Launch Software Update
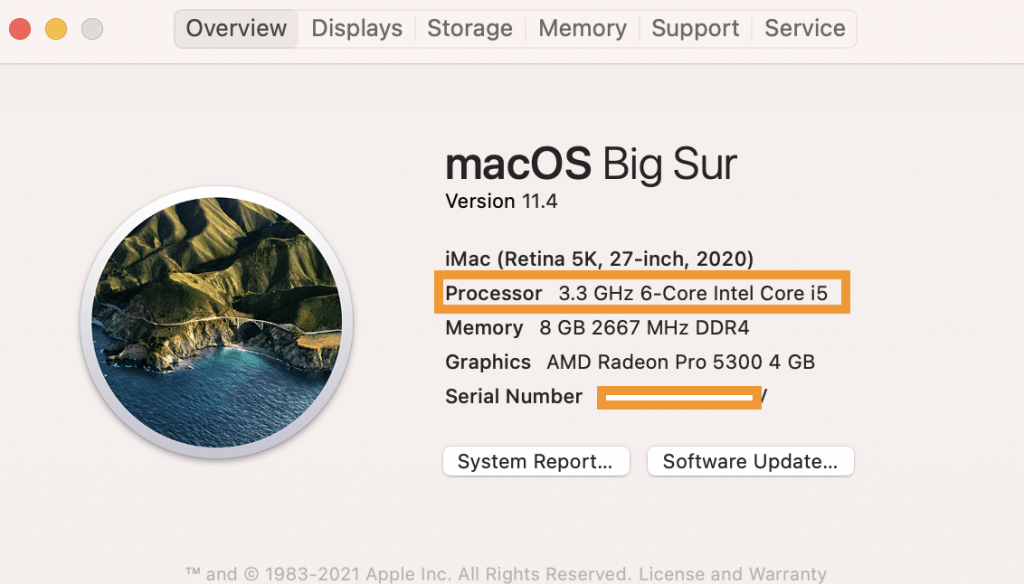 tap(749, 461)
